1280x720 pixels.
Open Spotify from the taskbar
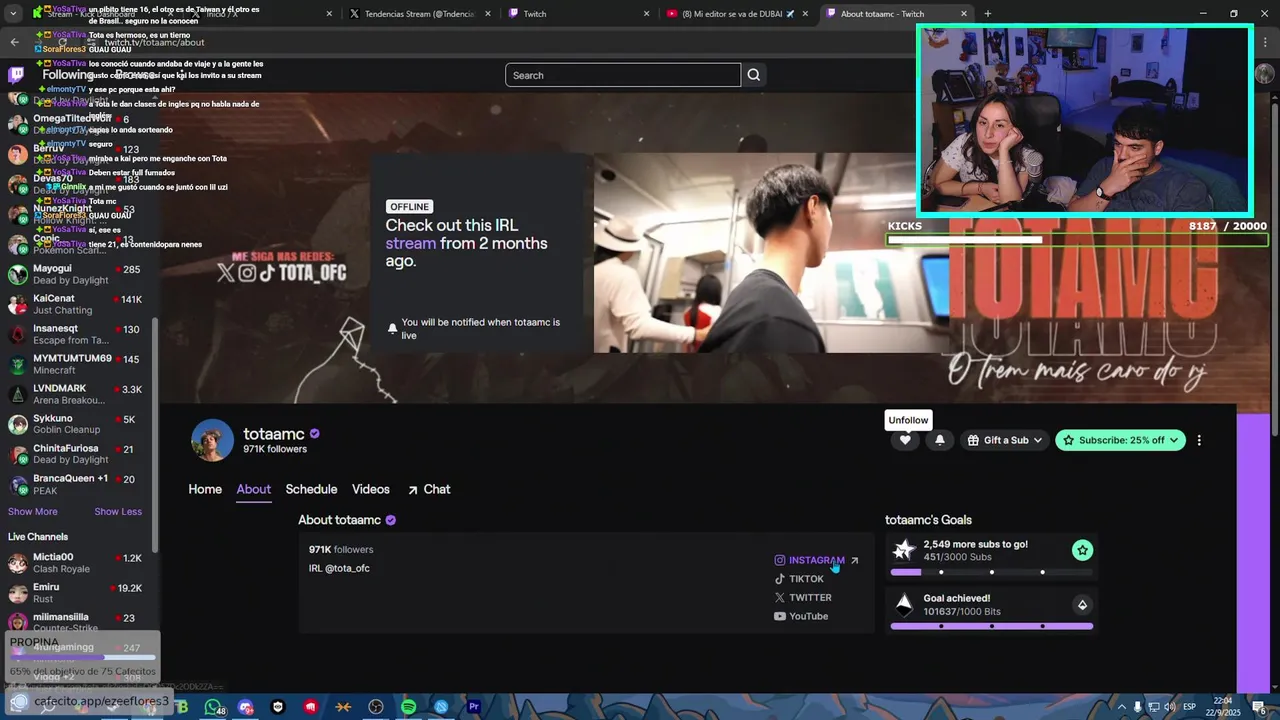[x=408, y=707]
